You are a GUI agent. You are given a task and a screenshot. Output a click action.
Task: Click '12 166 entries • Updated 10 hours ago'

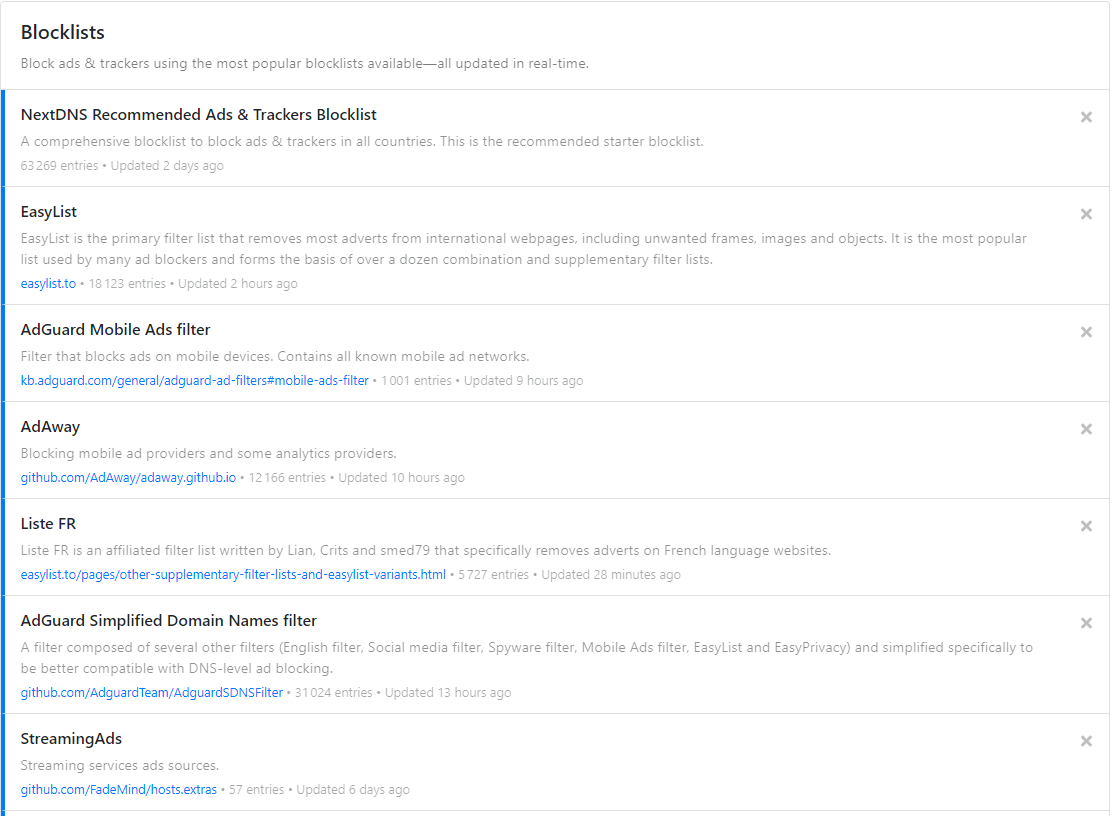tap(357, 478)
